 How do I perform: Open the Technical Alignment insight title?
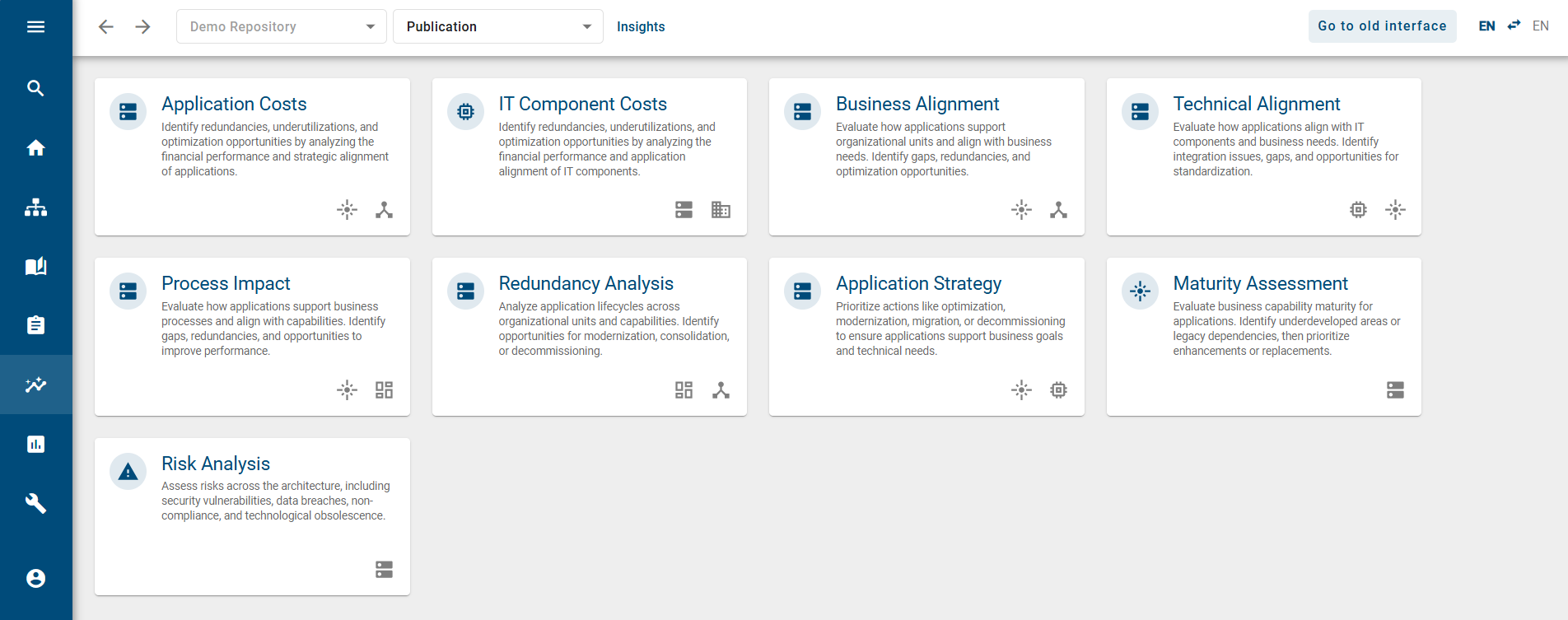1257,104
